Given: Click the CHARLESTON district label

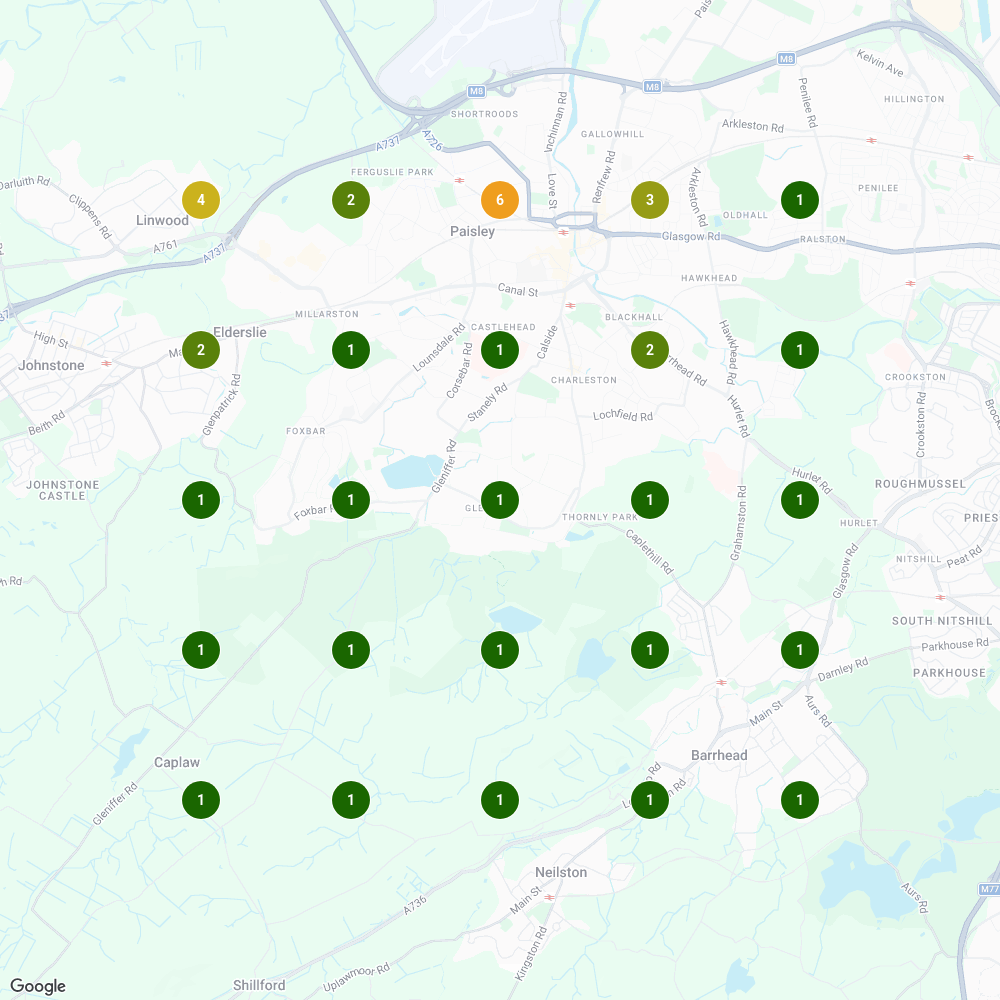Looking at the screenshot, I should point(584,380).
